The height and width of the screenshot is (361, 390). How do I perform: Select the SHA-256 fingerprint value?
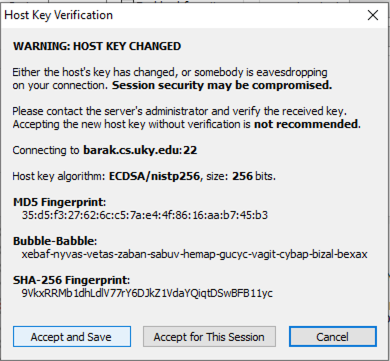coord(147,293)
